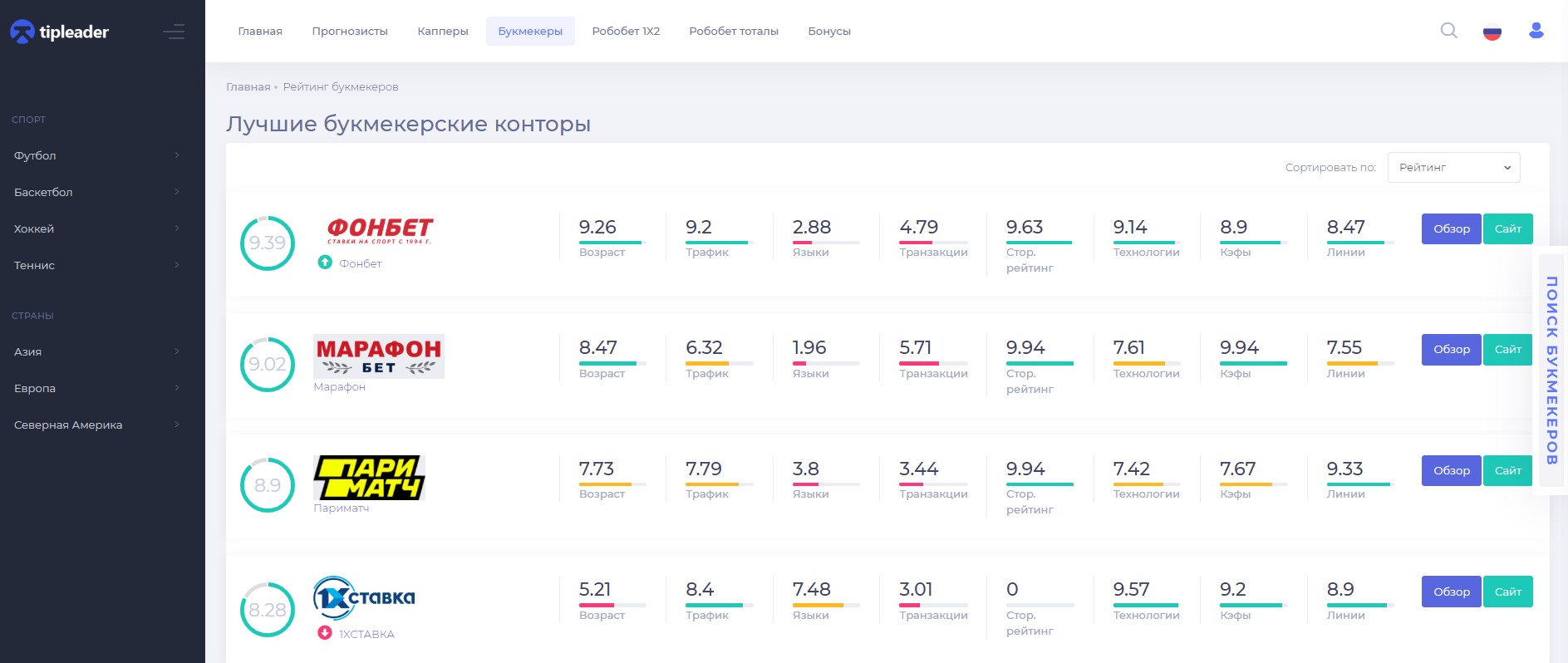The width and height of the screenshot is (1568, 663).
Task: Click 1ХСТАВКА Возраст value 5.21
Action: (x=595, y=589)
